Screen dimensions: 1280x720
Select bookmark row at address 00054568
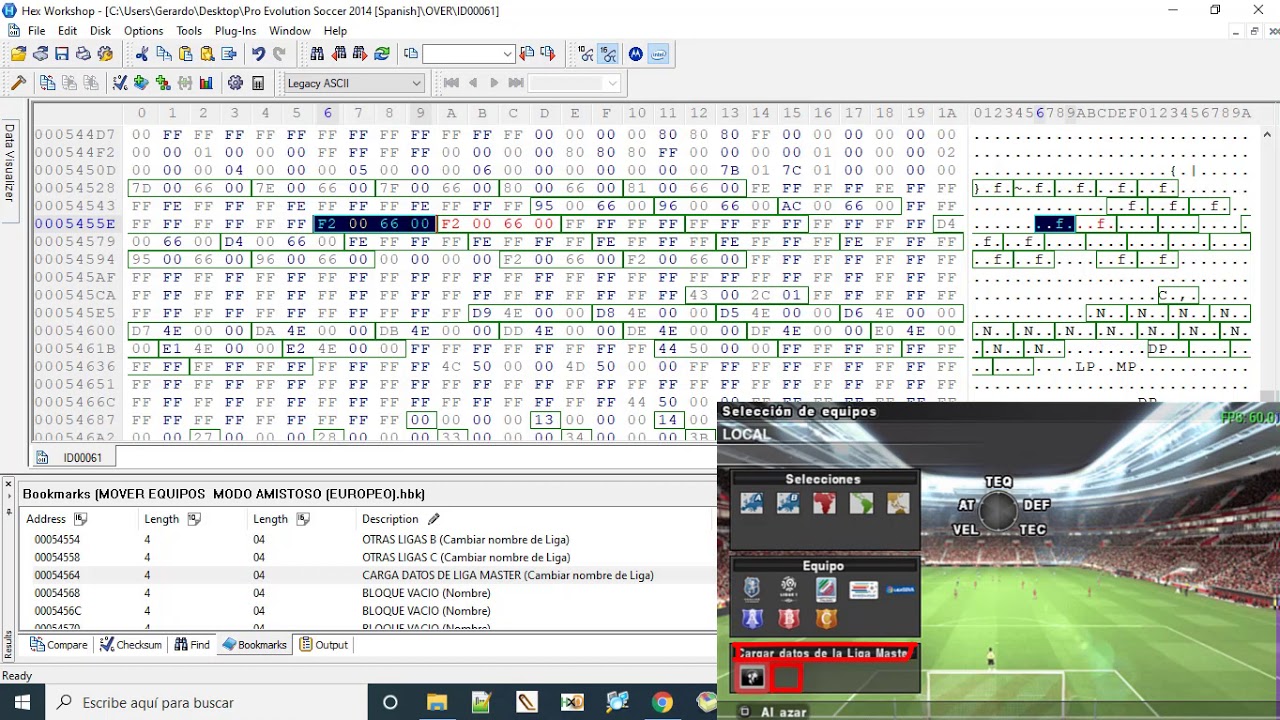pos(367,593)
